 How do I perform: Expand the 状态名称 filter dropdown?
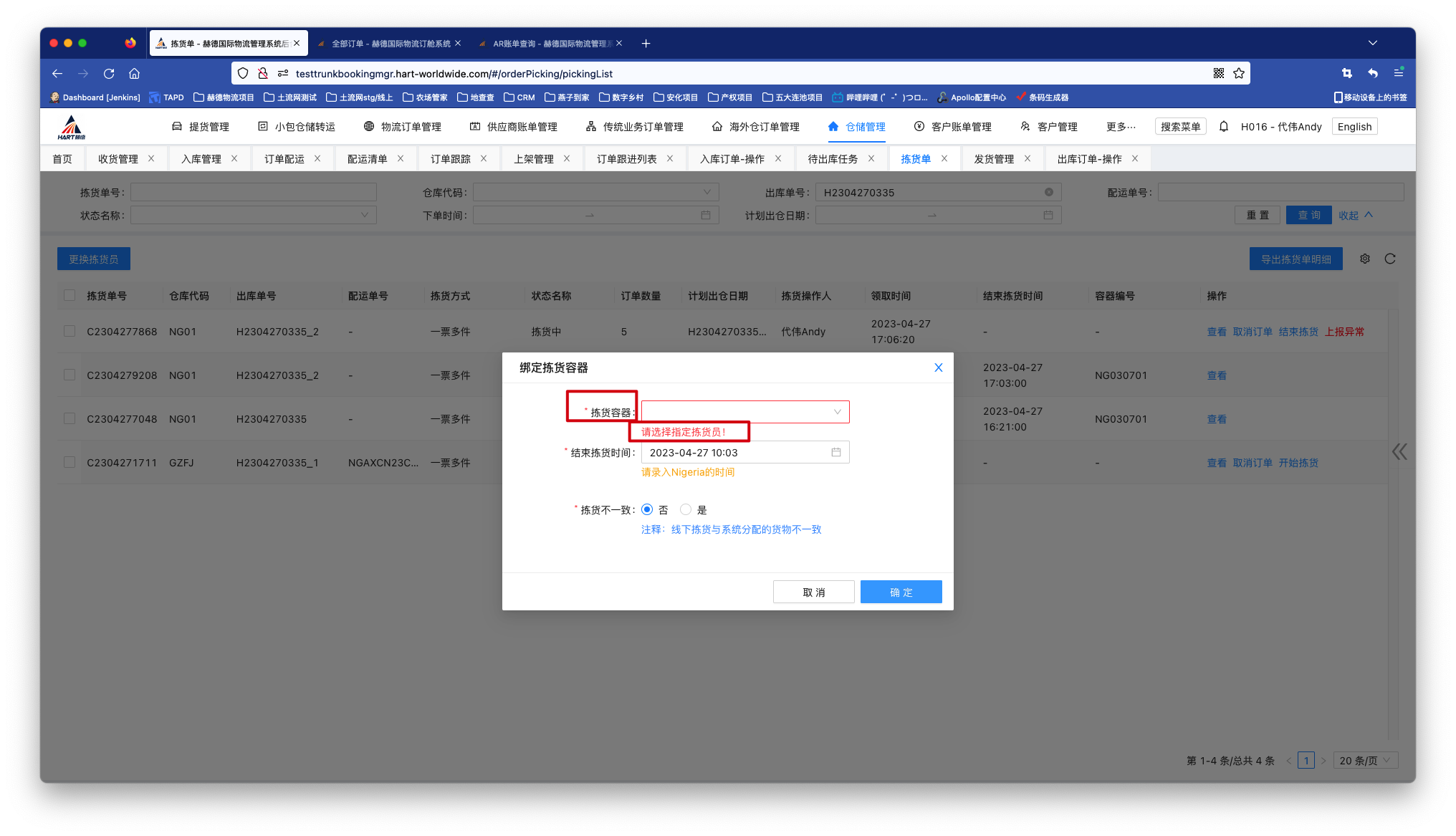(253, 215)
